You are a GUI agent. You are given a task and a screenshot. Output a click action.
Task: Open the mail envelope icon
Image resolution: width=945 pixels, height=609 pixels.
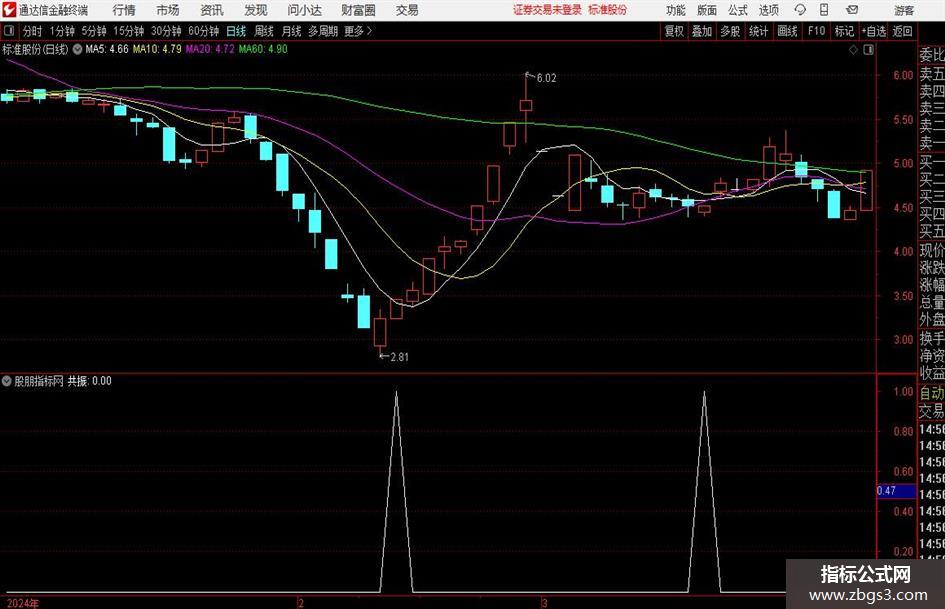pos(852,10)
